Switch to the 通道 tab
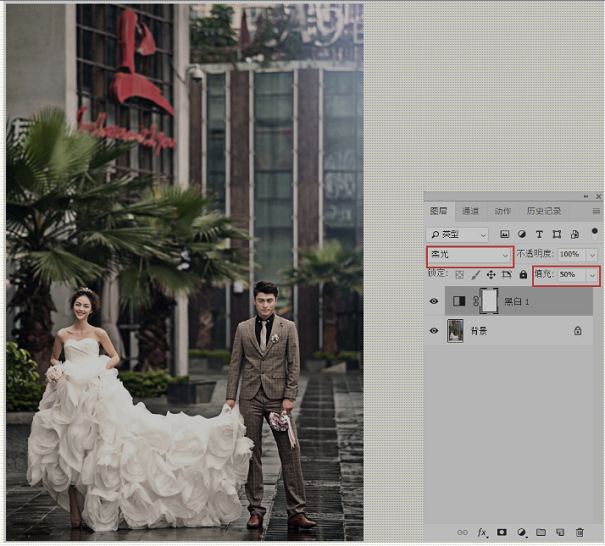The width and height of the screenshot is (605, 546). pos(470,211)
